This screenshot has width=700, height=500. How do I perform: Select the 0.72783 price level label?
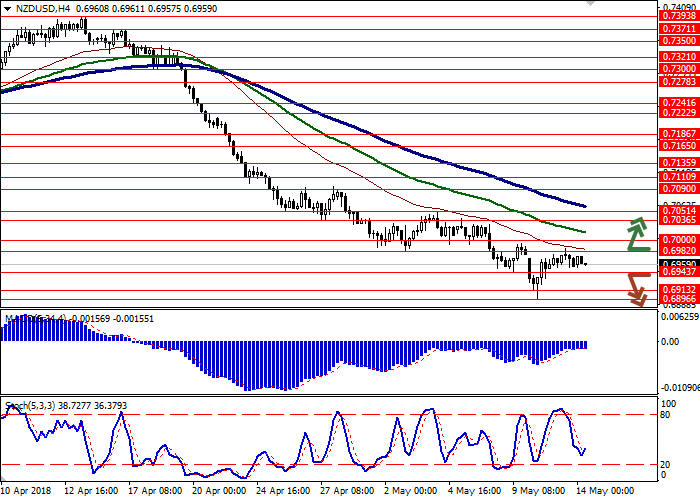tap(678, 82)
